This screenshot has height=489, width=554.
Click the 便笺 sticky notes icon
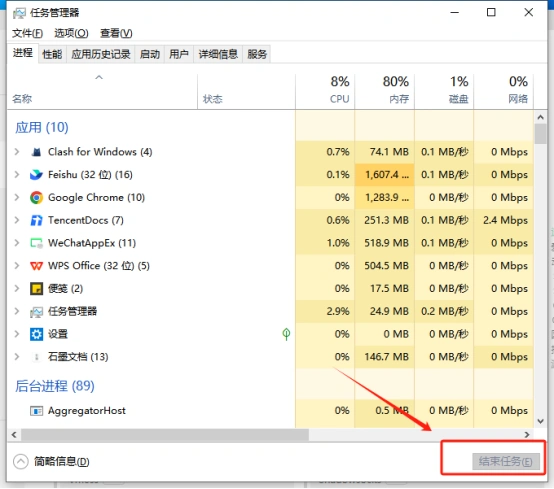click(36, 289)
